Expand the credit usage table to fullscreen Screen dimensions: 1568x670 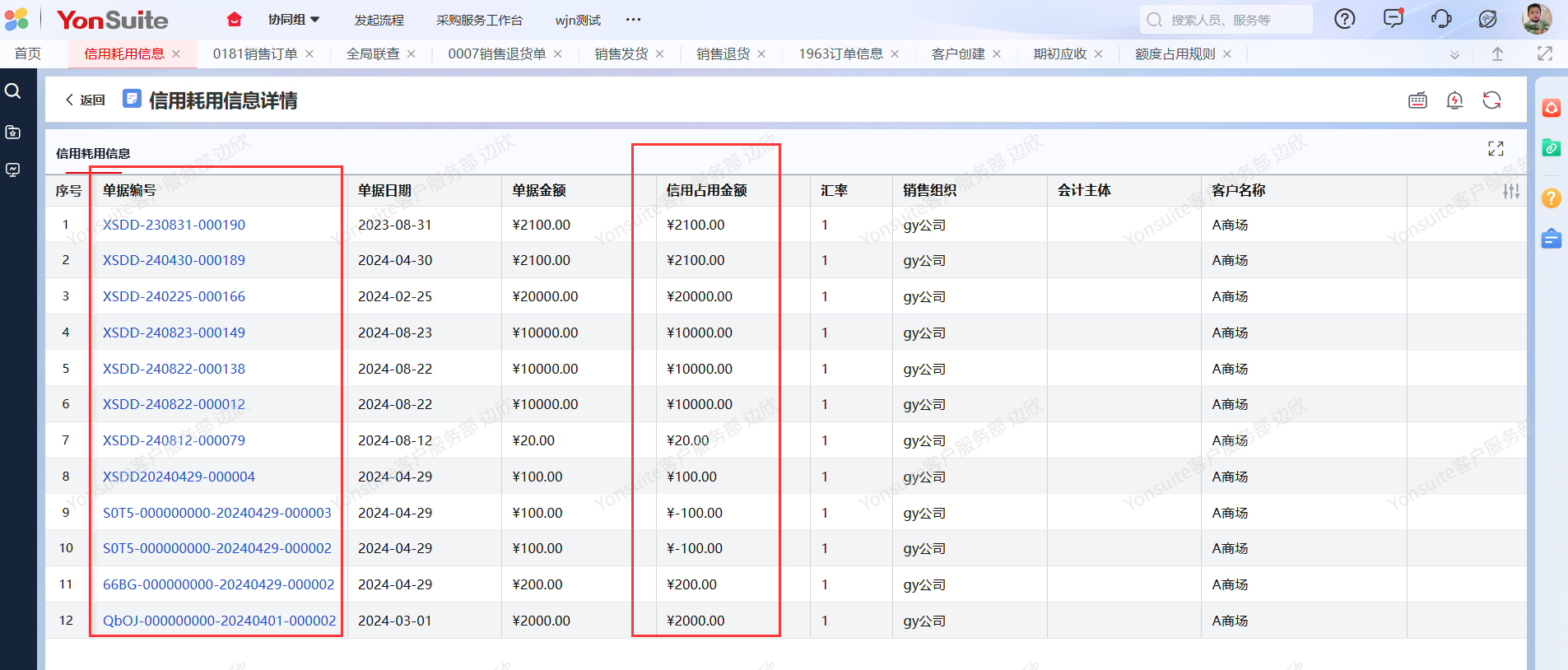pos(1496,148)
